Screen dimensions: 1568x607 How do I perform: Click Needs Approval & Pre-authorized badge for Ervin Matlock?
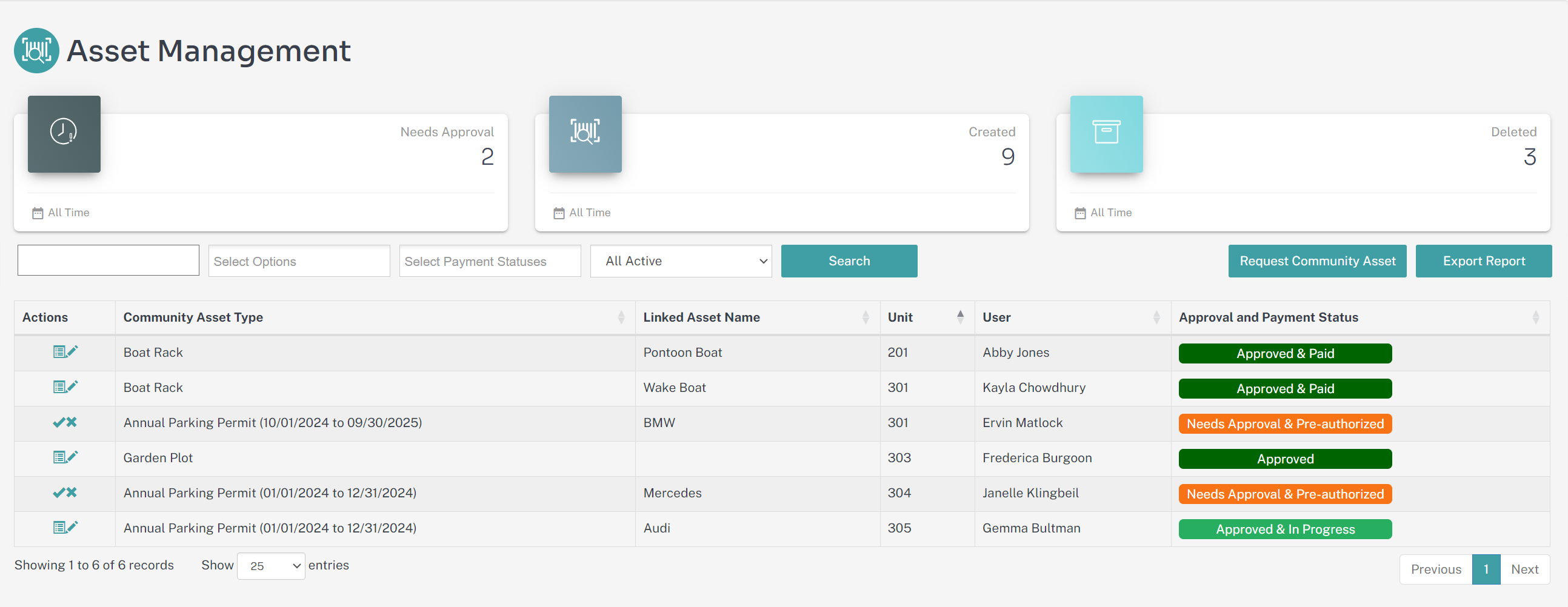coord(1285,424)
